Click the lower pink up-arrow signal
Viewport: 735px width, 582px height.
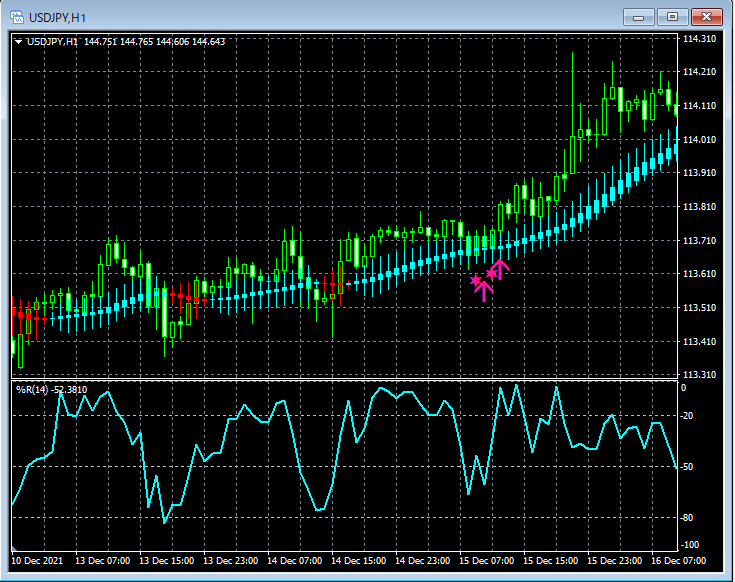(483, 289)
